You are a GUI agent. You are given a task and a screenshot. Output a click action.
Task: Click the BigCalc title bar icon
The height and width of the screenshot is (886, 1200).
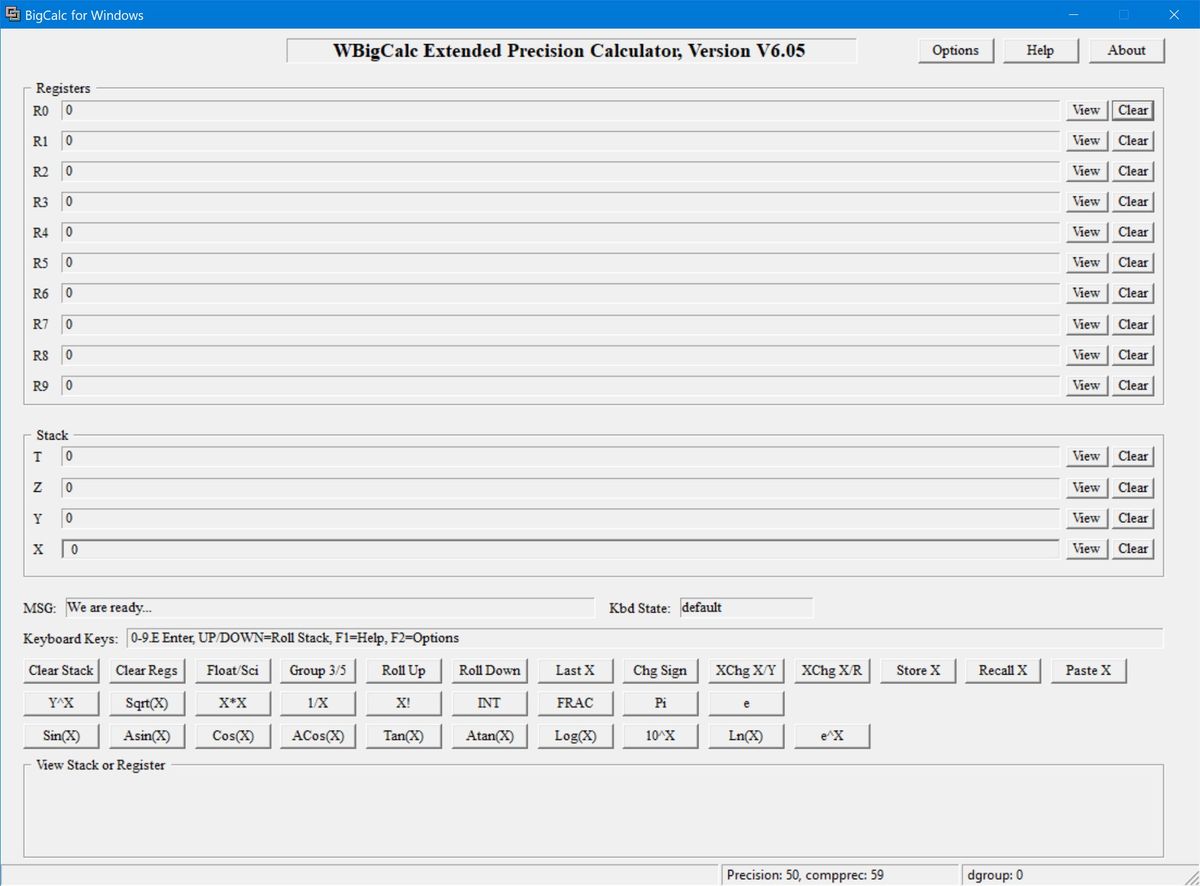coord(14,14)
